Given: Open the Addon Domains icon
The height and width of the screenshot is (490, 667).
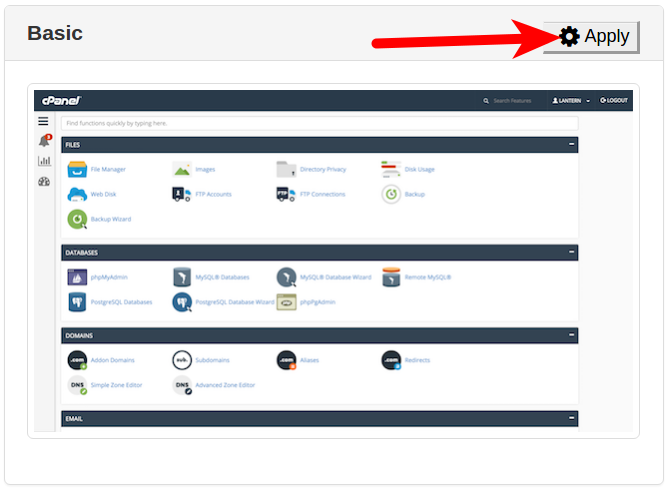Looking at the screenshot, I should pyautogui.click(x=77, y=360).
